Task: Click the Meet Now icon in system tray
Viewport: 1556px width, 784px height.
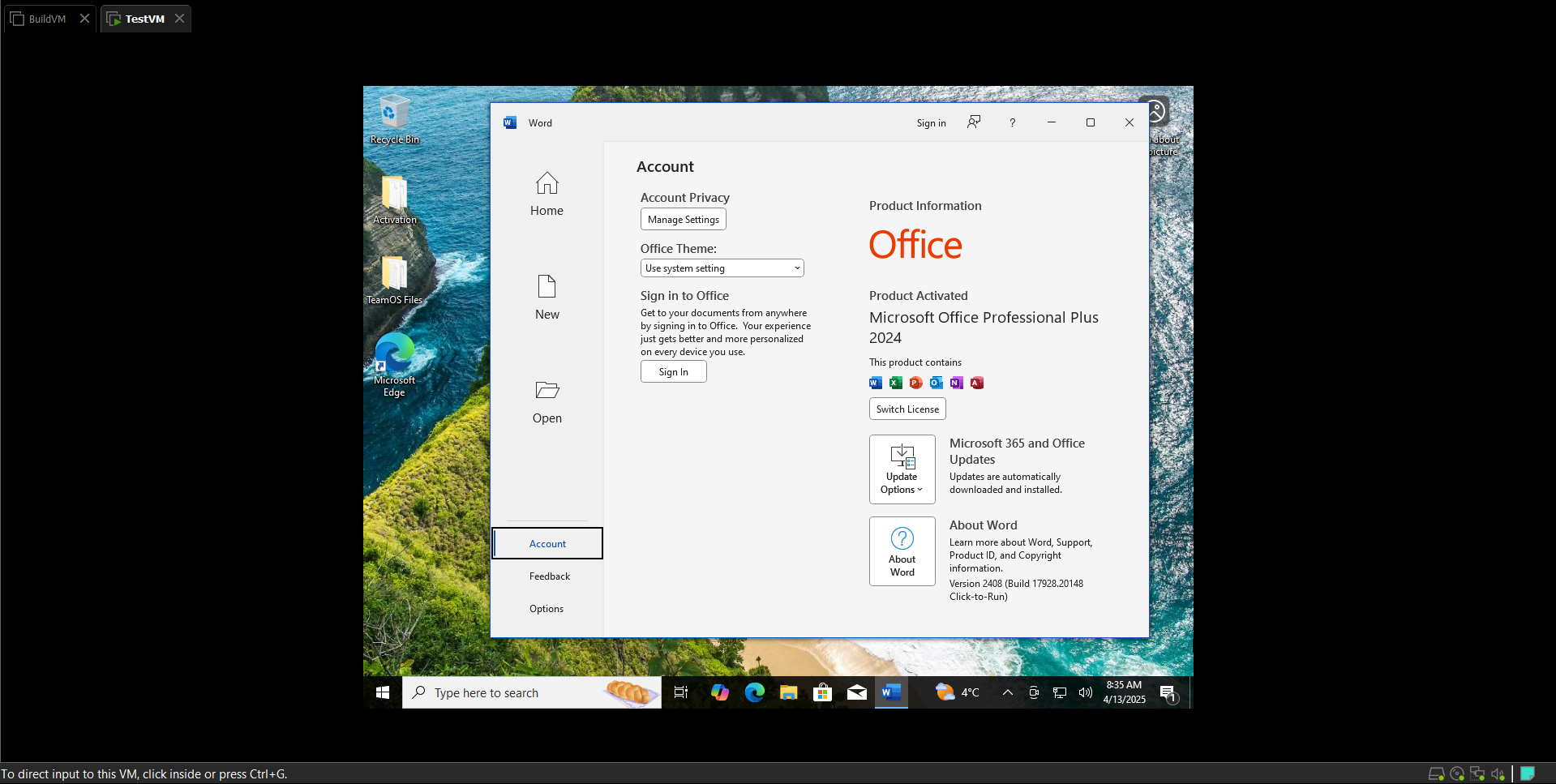Action: pyautogui.click(x=1034, y=692)
